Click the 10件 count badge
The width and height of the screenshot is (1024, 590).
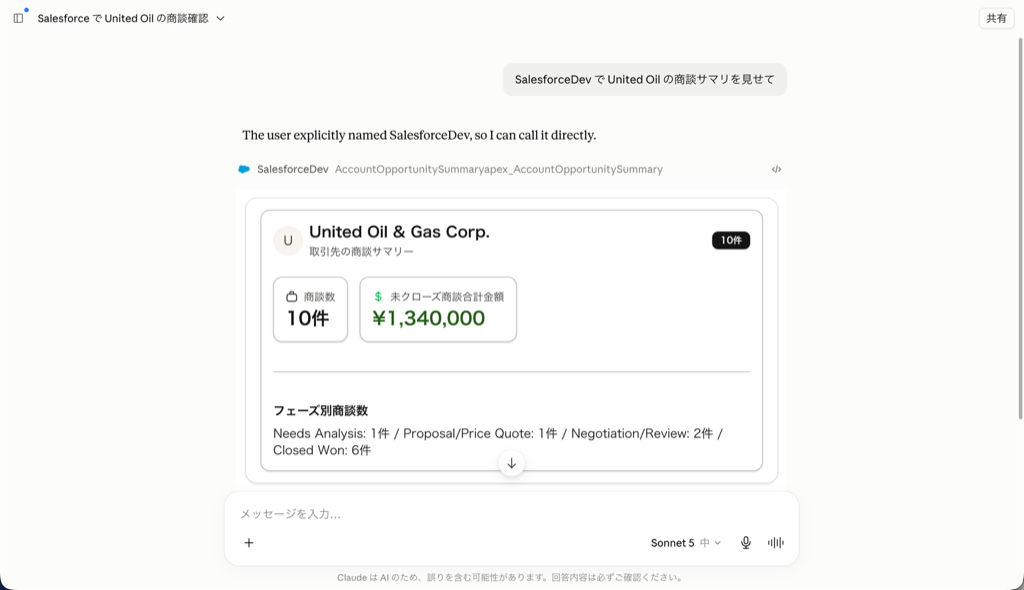tap(731, 240)
